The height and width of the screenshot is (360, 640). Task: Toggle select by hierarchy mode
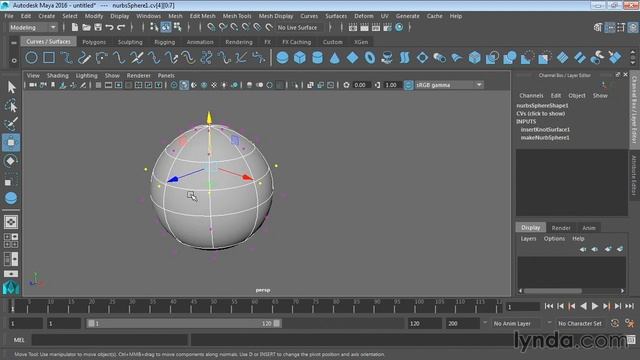154,27
